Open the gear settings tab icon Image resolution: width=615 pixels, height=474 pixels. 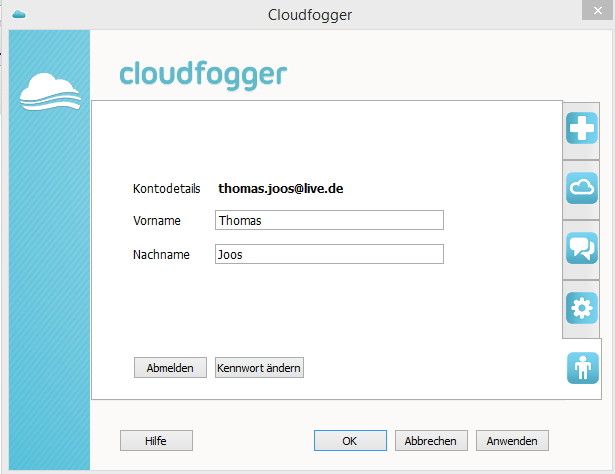[582, 308]
